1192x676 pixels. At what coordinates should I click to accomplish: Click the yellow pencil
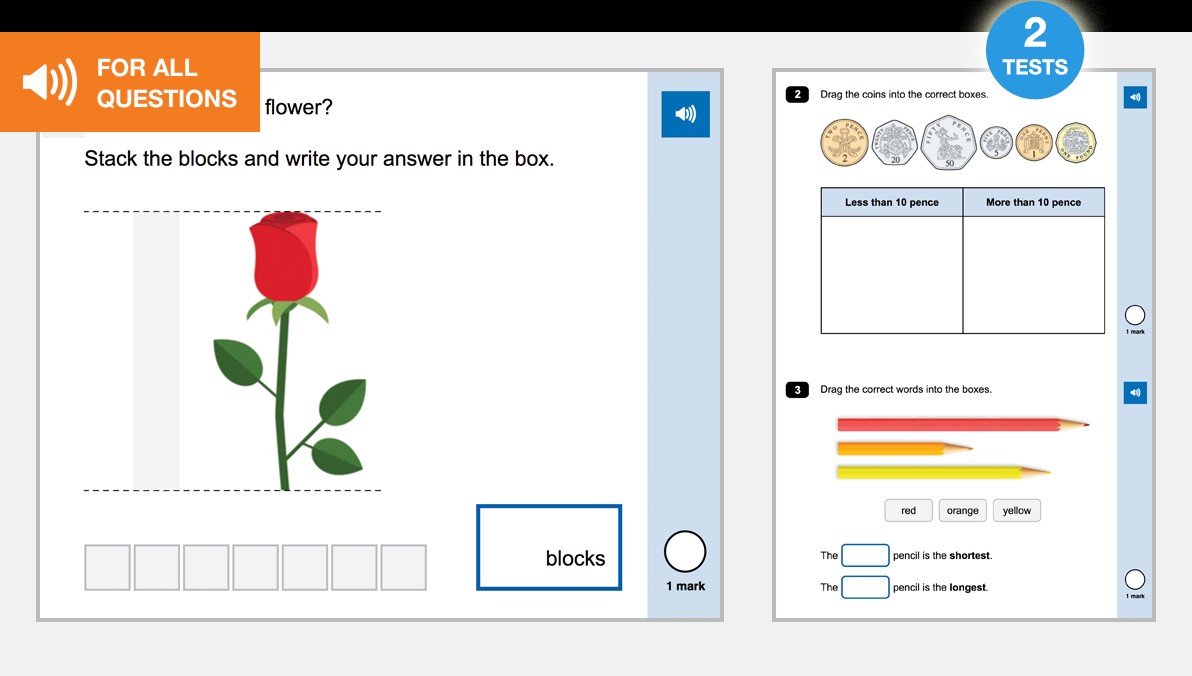(943, 472)
